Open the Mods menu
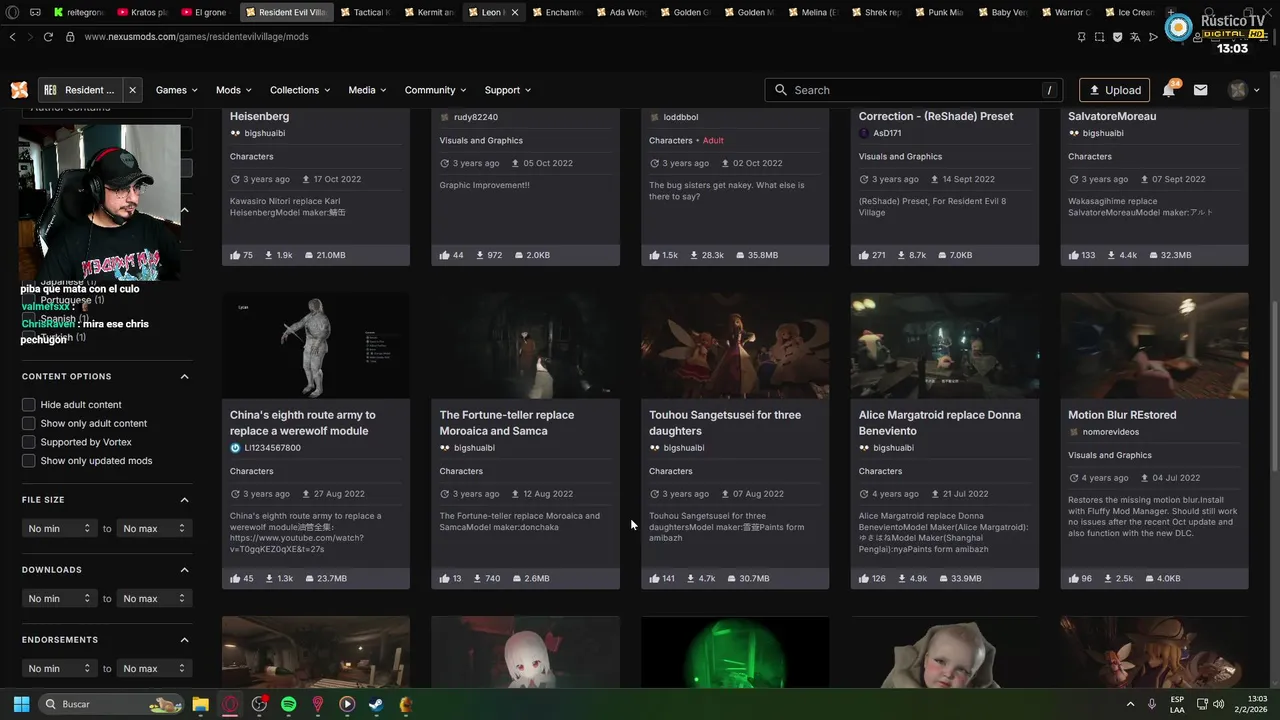Image resolution: width=1280 pixels, height=720 pixels. pos(234,90)
